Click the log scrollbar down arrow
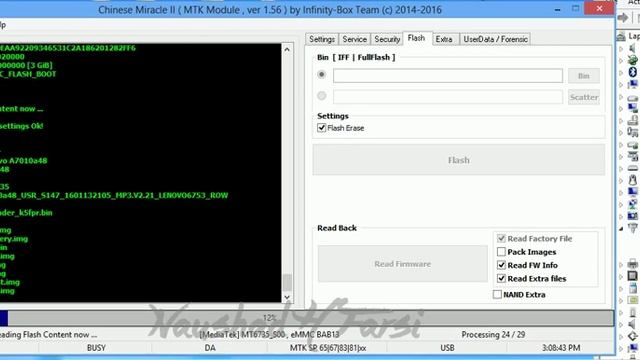The width and height of the screenshot is (640, 360). click(x=287, y=297)
